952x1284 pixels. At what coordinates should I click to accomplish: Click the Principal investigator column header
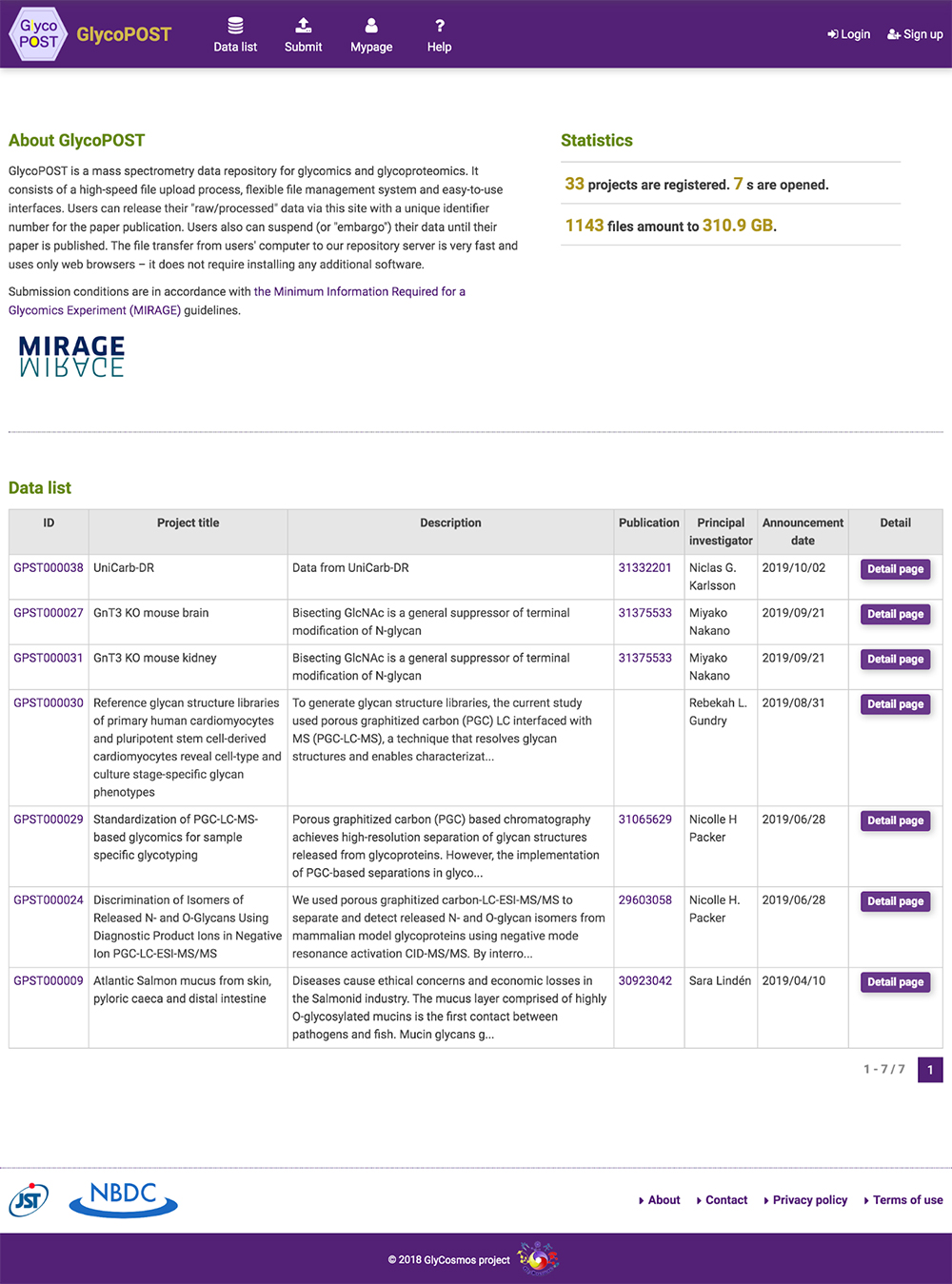pos(721,532)
